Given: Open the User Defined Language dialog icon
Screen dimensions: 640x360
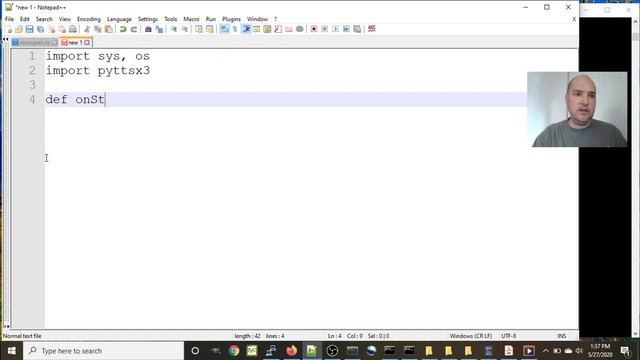Looking at the screenshot, I should [x=256, y=29].
